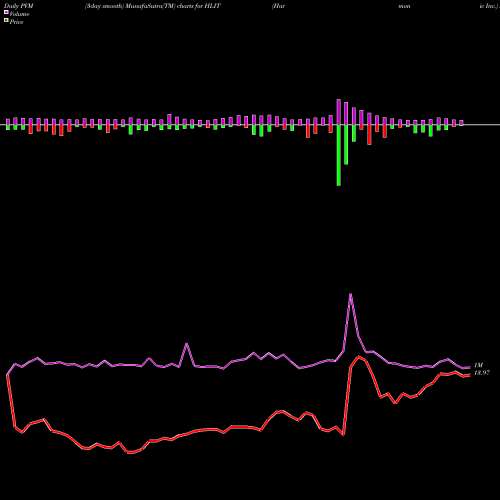Screen dimensions: 500x500
Task: Click the purple volume line peak
Action: pos(350,294)
